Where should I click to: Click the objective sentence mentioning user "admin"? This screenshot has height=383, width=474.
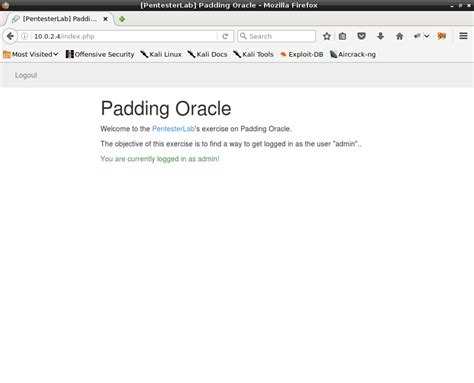tap(231, 144)
